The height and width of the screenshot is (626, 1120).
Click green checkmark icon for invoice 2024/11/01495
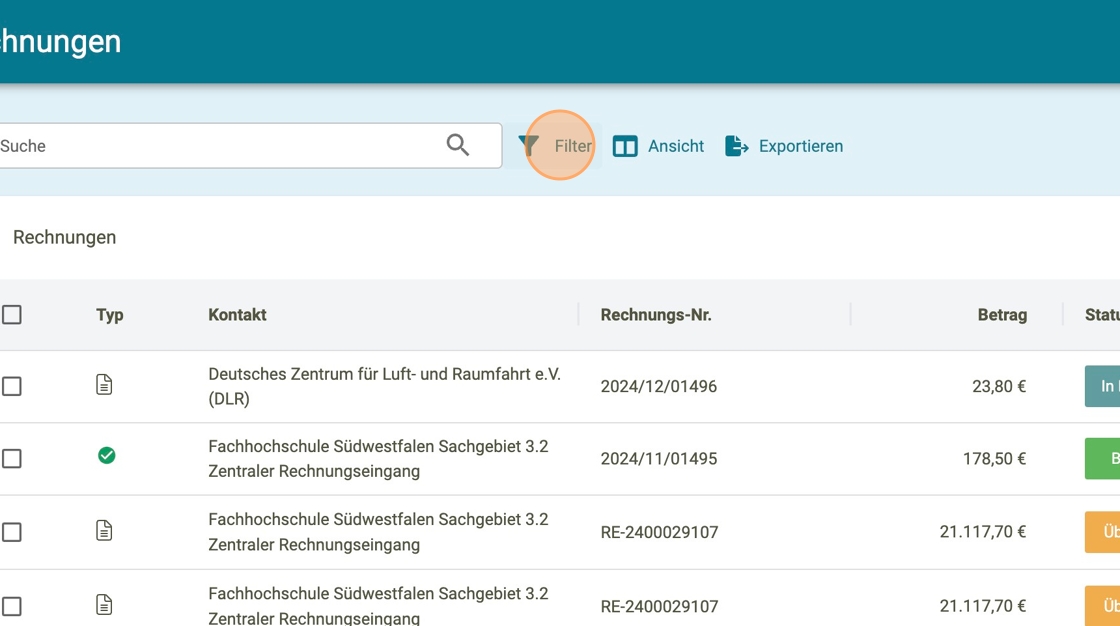(x=106, y=455)
